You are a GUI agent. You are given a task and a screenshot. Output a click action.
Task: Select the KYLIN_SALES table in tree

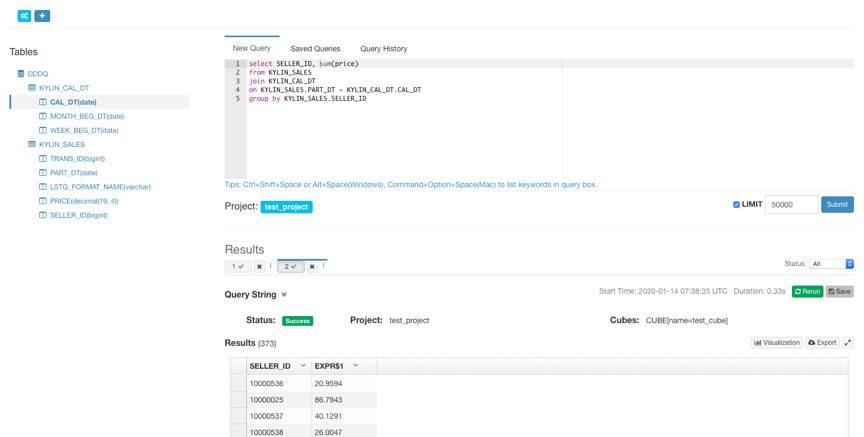(62, 145)
